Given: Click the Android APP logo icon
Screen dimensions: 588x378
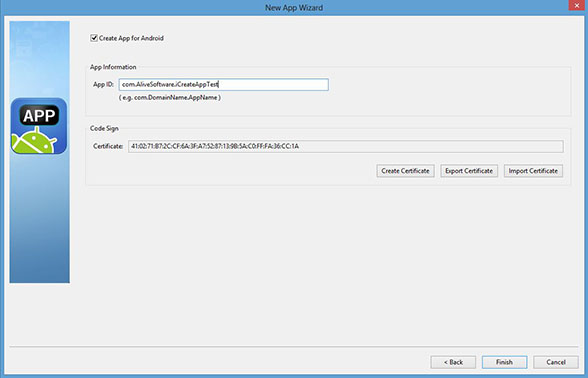Looking at the screenshot, I should [39, 126].
